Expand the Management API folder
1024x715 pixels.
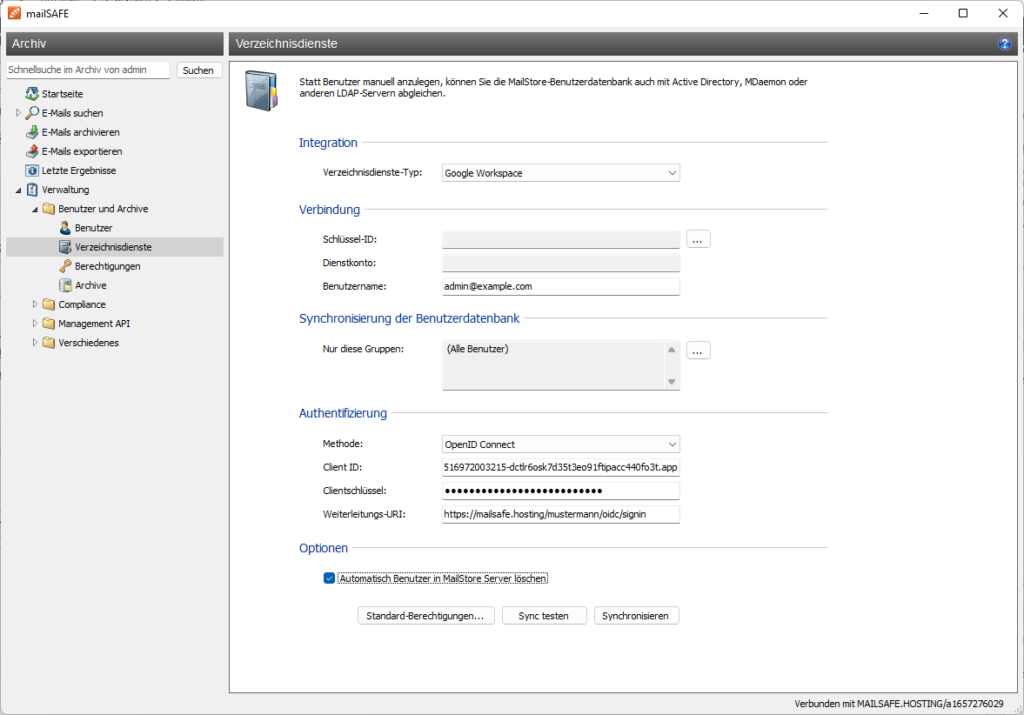click(x=34, y=323)
